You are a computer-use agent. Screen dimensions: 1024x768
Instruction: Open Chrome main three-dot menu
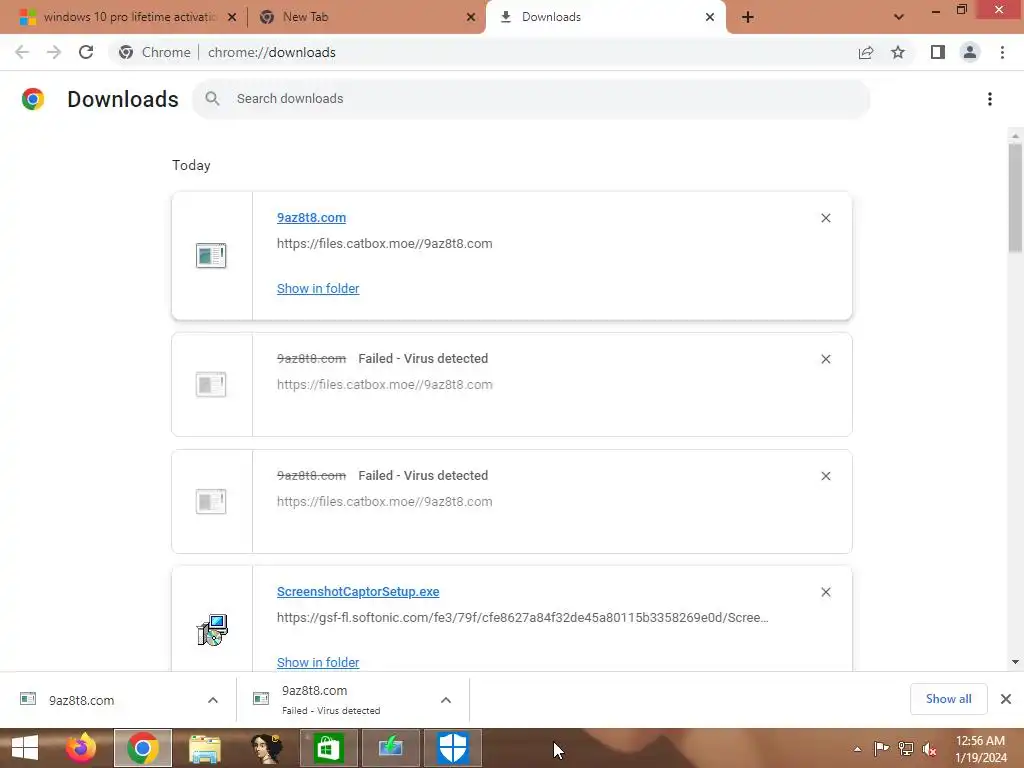[1002, 52]
